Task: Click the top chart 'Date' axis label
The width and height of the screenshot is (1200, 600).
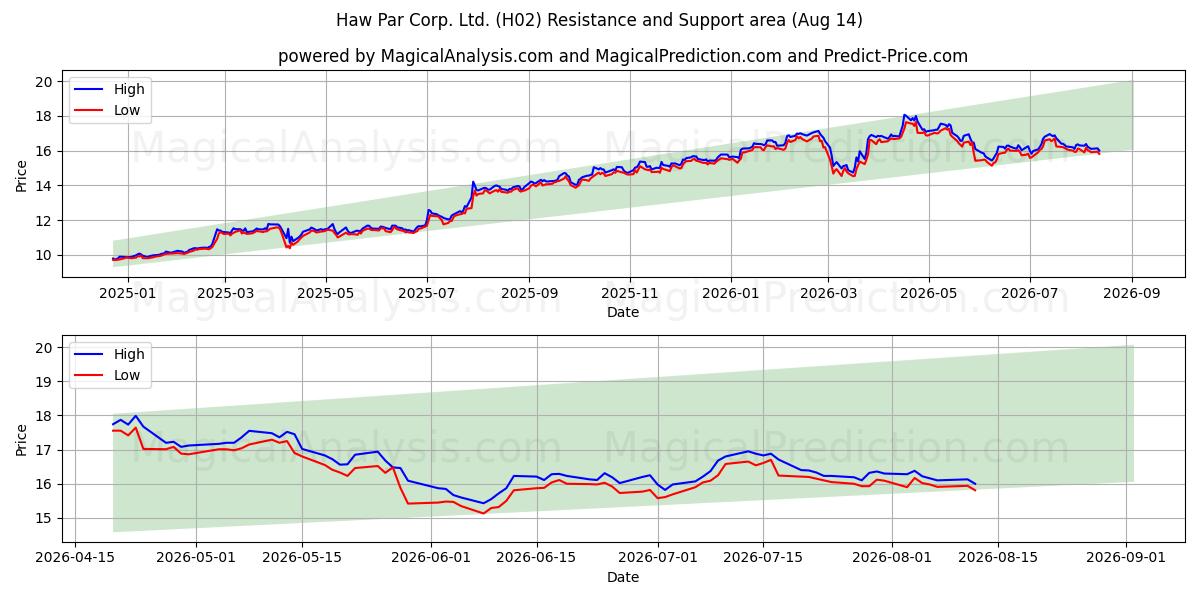Action: pyautogui.click(x=623, y=312)
